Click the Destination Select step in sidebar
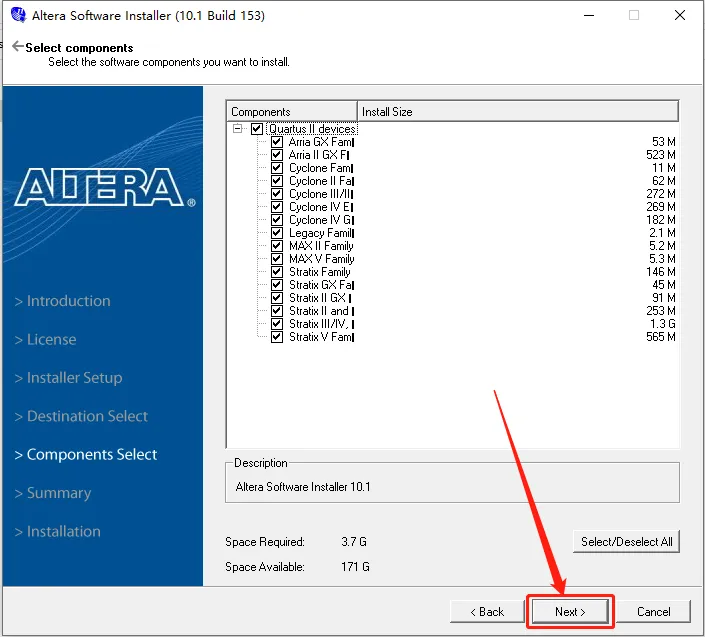The height and width of the screenshot is (637, 705). pyautogui.click(x=81, y=416)
